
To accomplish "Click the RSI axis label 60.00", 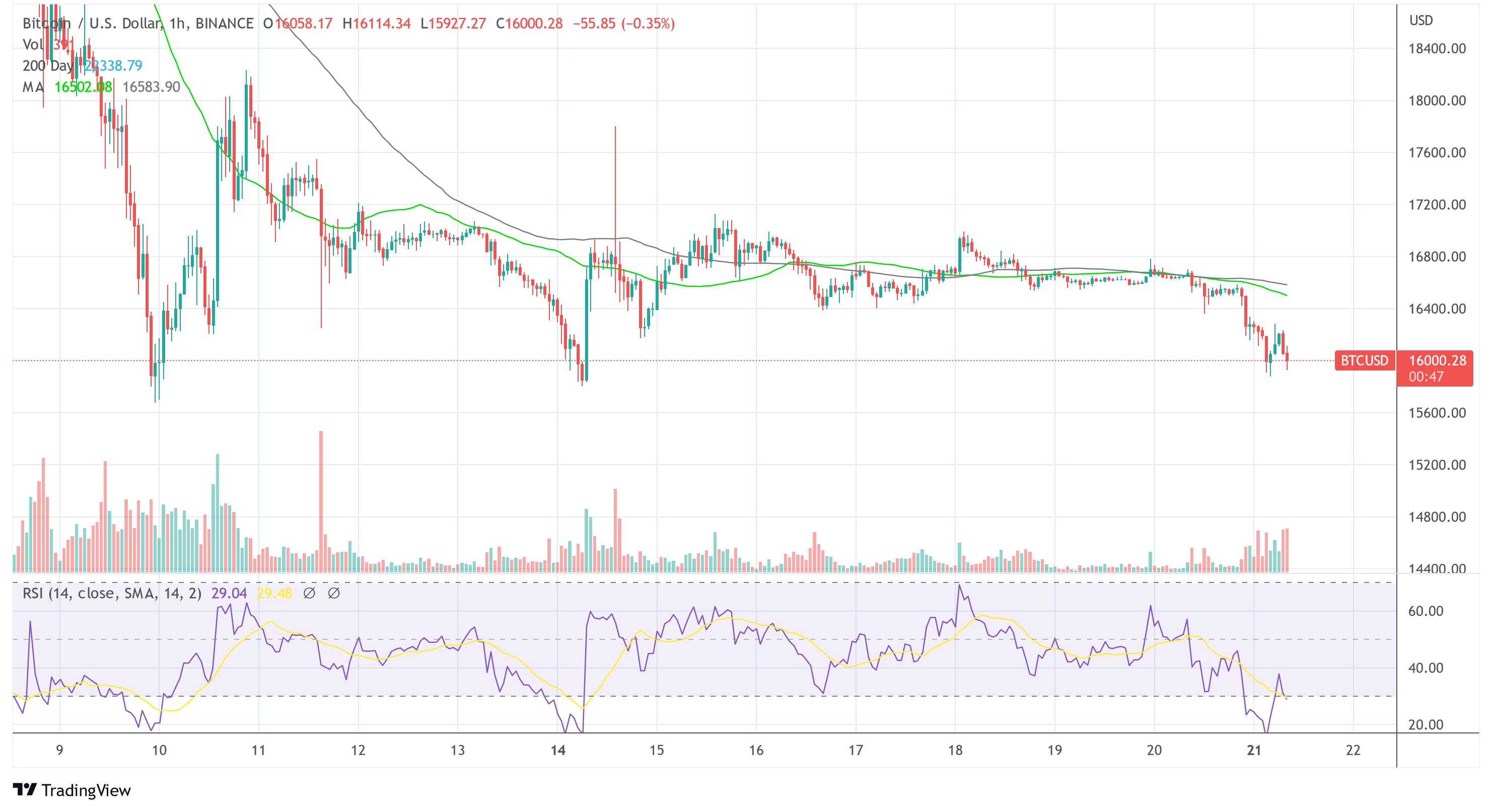I will pos(1426,611).
